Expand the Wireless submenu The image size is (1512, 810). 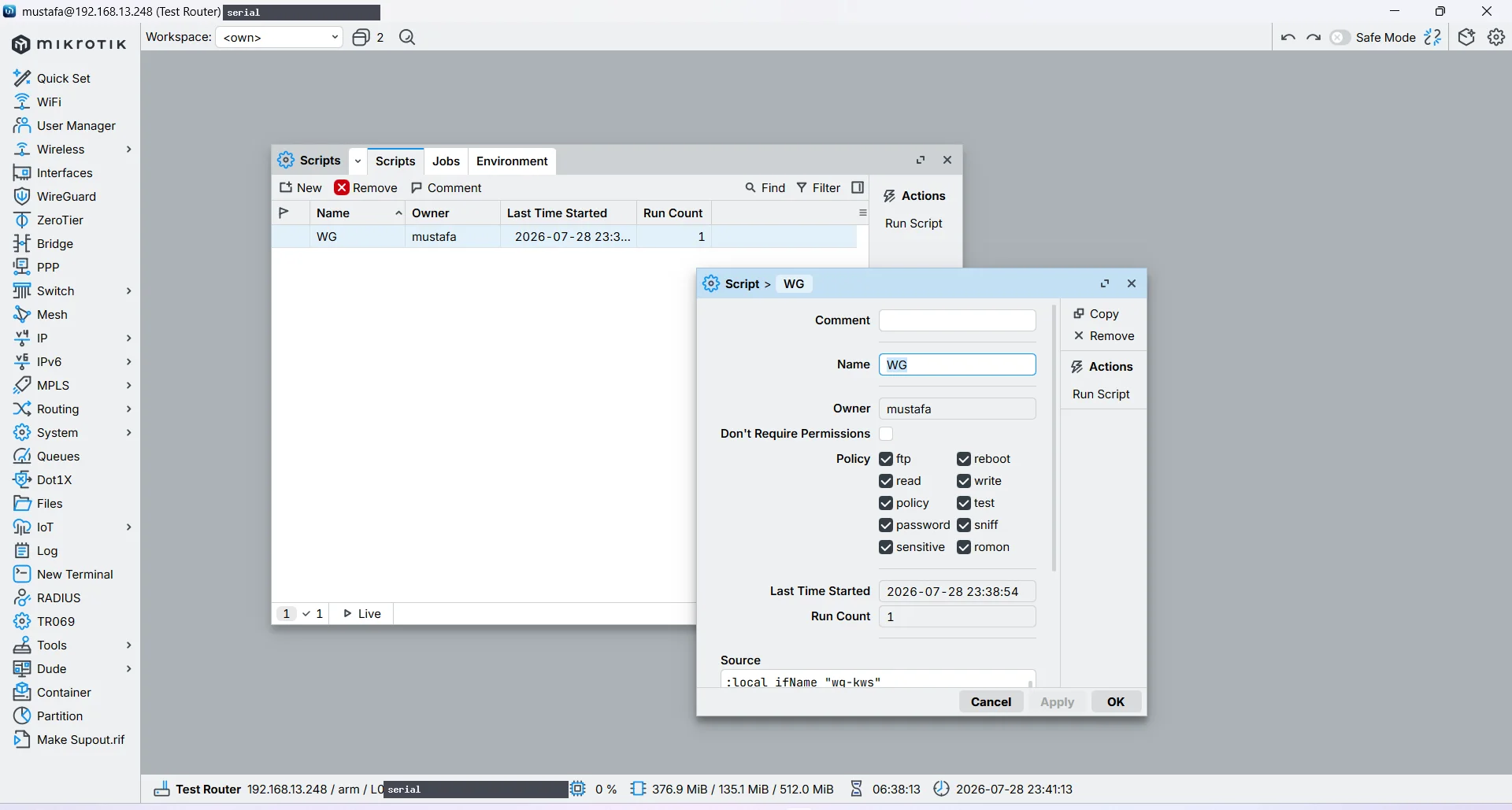pyautogui.click(x=129, y=149)
